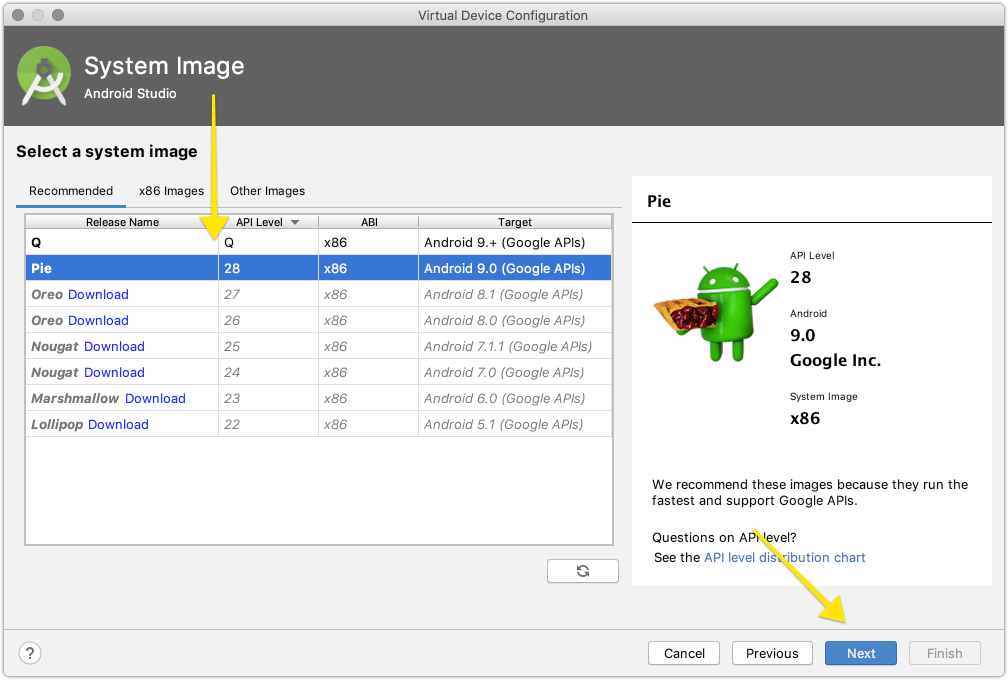Switch to the x86 Images tab
The width and height of the screenshot is (1008, 680).
click(171, 191)
